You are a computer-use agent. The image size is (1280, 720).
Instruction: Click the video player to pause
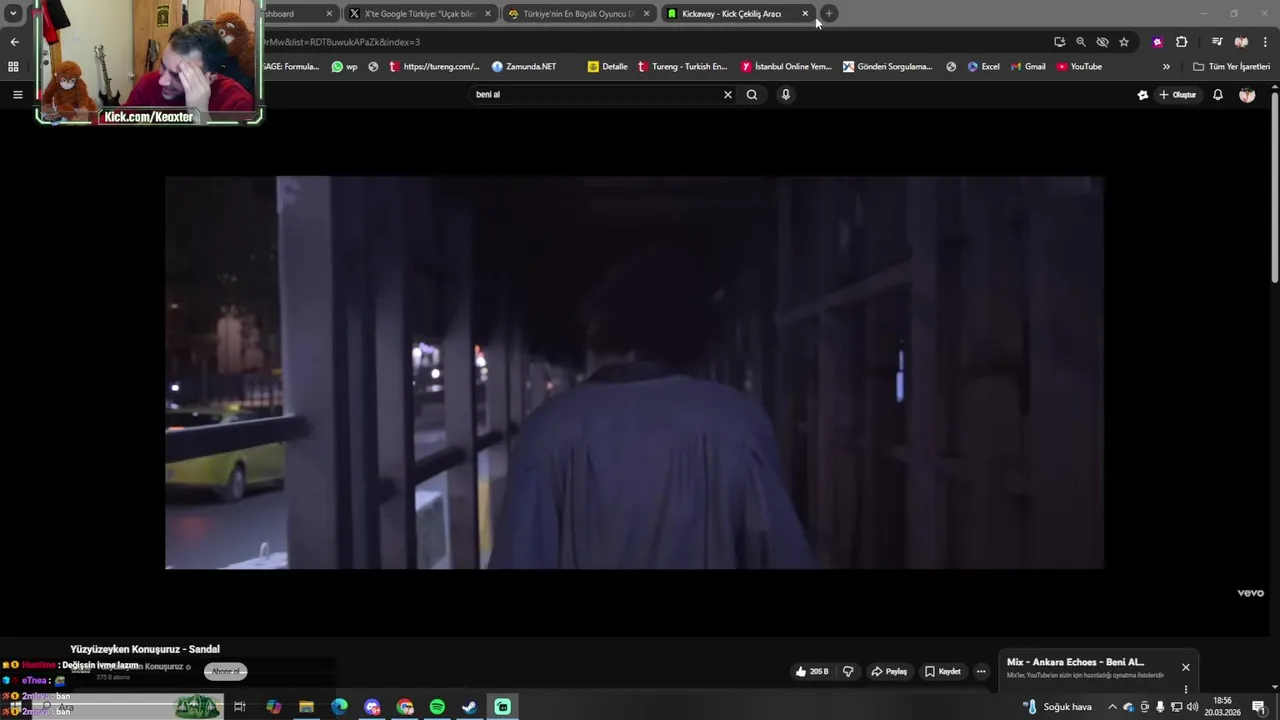coord(634,372)
